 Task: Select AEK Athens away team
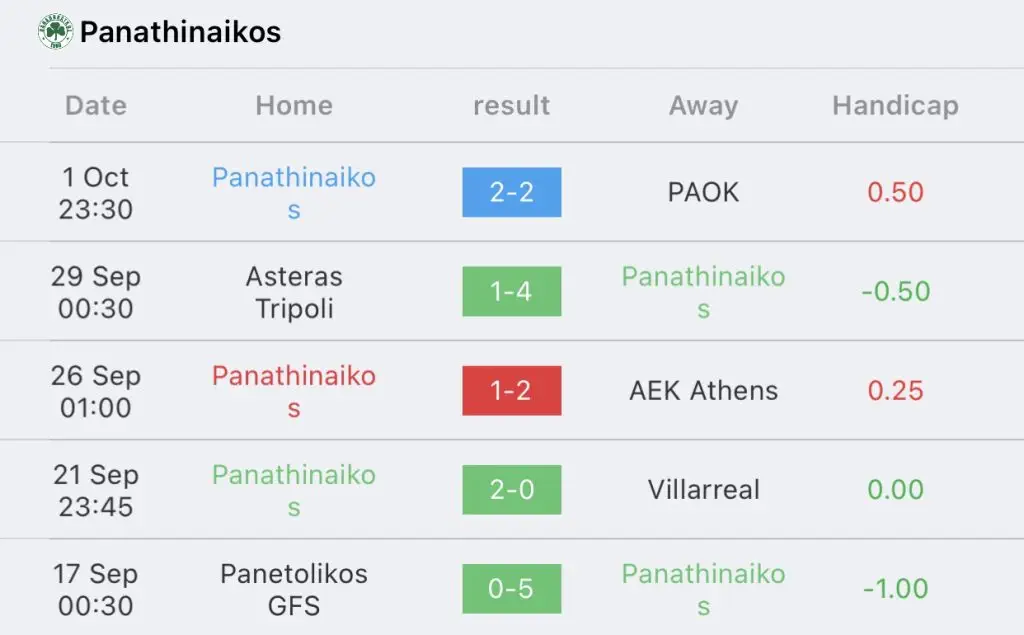pyautogui.click(x=703, y=391)
